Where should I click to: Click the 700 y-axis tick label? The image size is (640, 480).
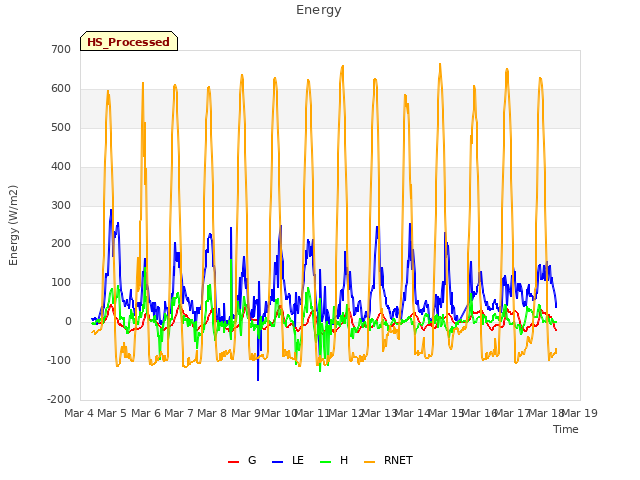(x=61, y=49)
